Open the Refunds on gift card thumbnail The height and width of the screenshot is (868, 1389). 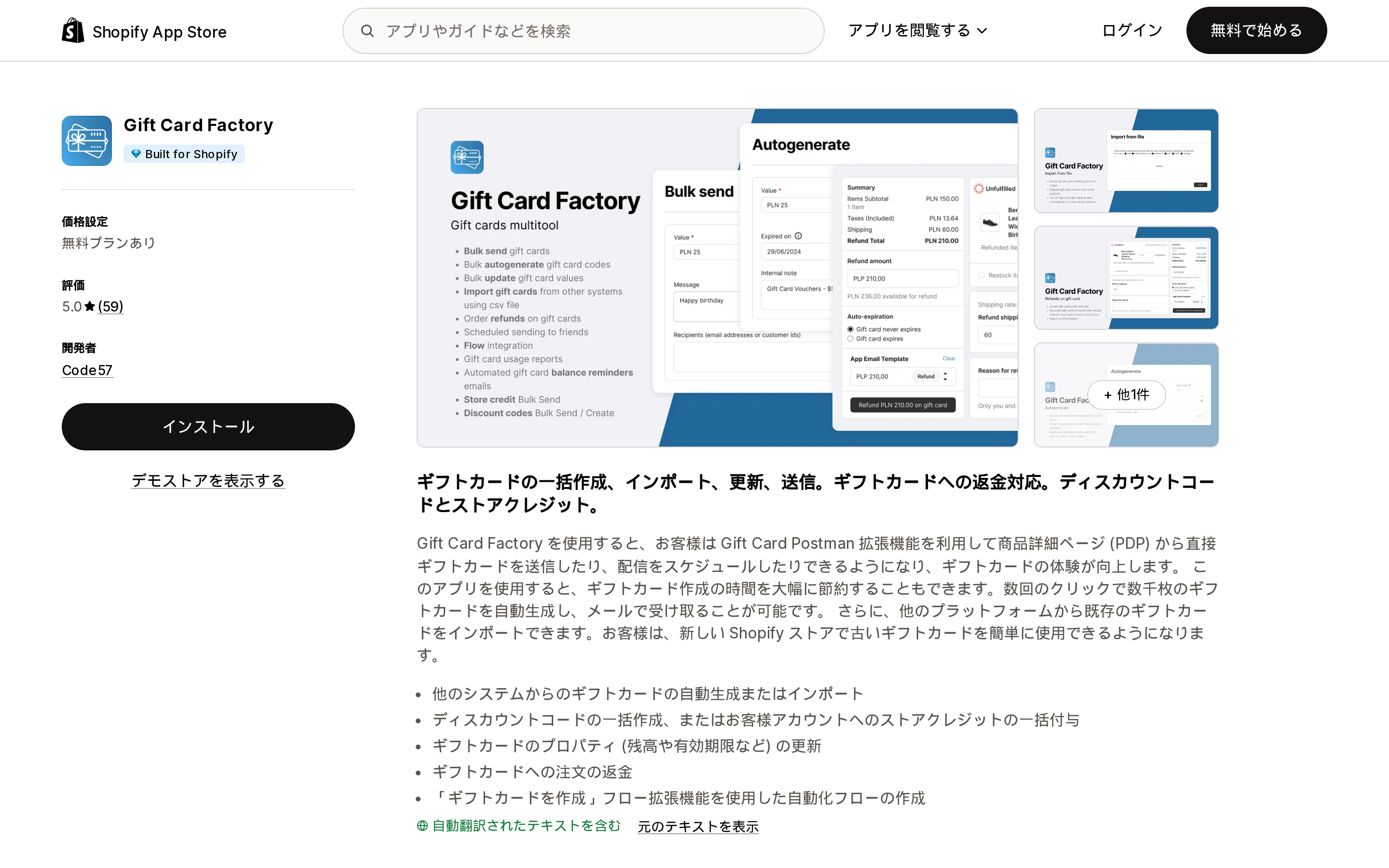pyautogui.click(x=1126, y=278)
